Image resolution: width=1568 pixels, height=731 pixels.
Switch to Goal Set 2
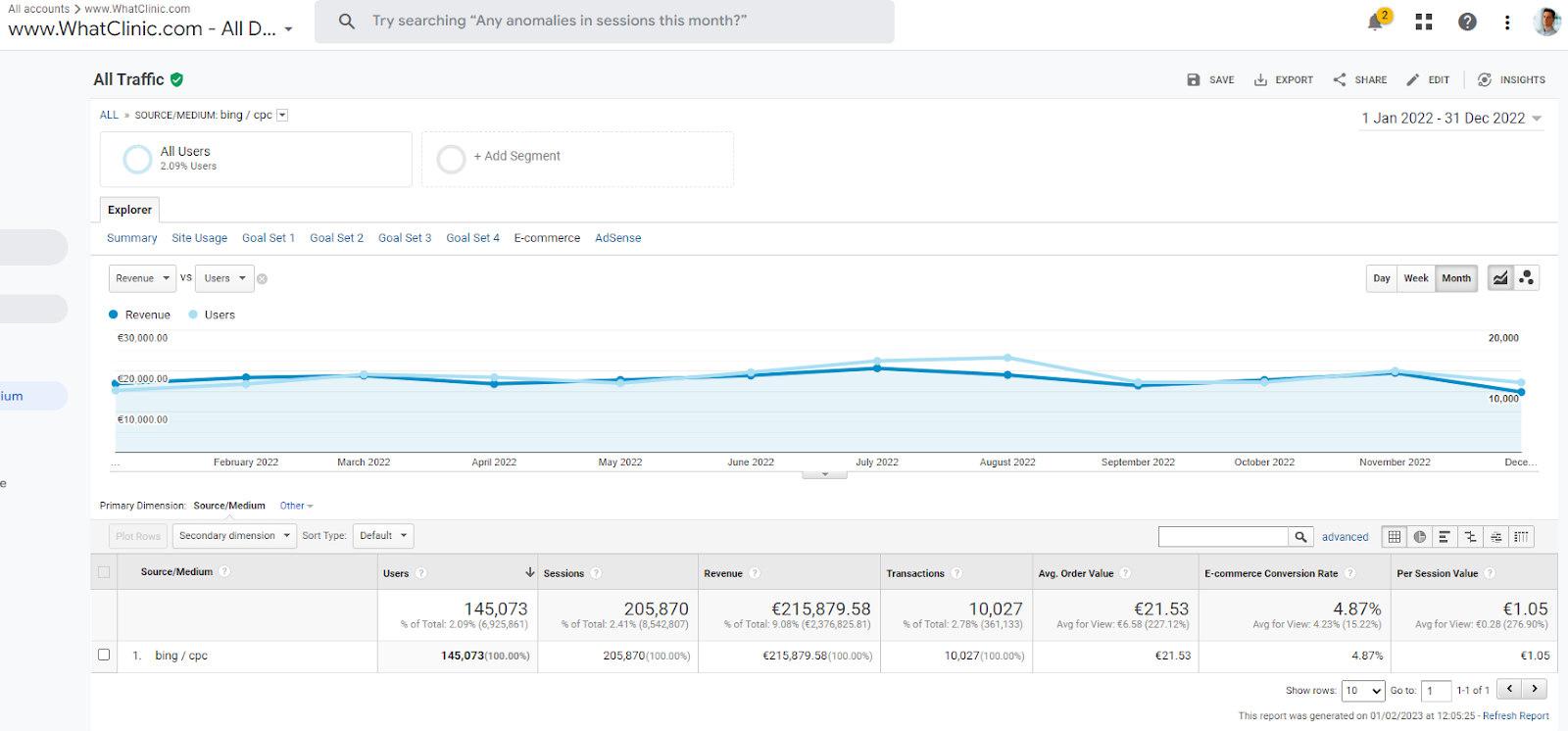pyautogui.click(x=336, y=238)
